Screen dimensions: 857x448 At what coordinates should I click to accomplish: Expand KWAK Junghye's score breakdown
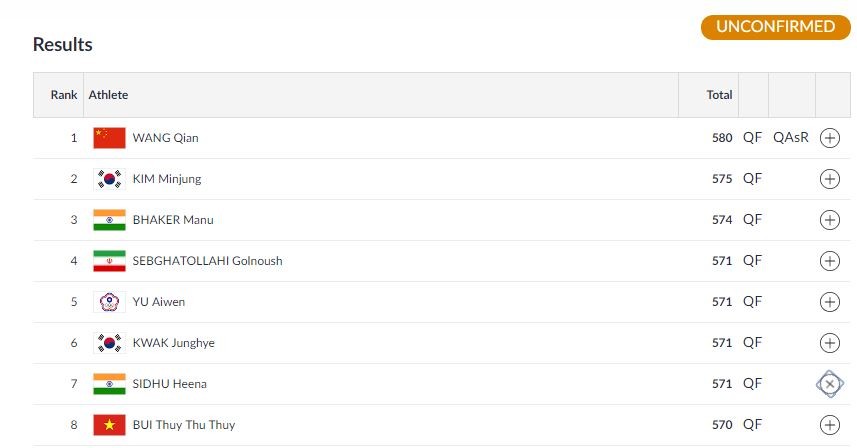830,343
